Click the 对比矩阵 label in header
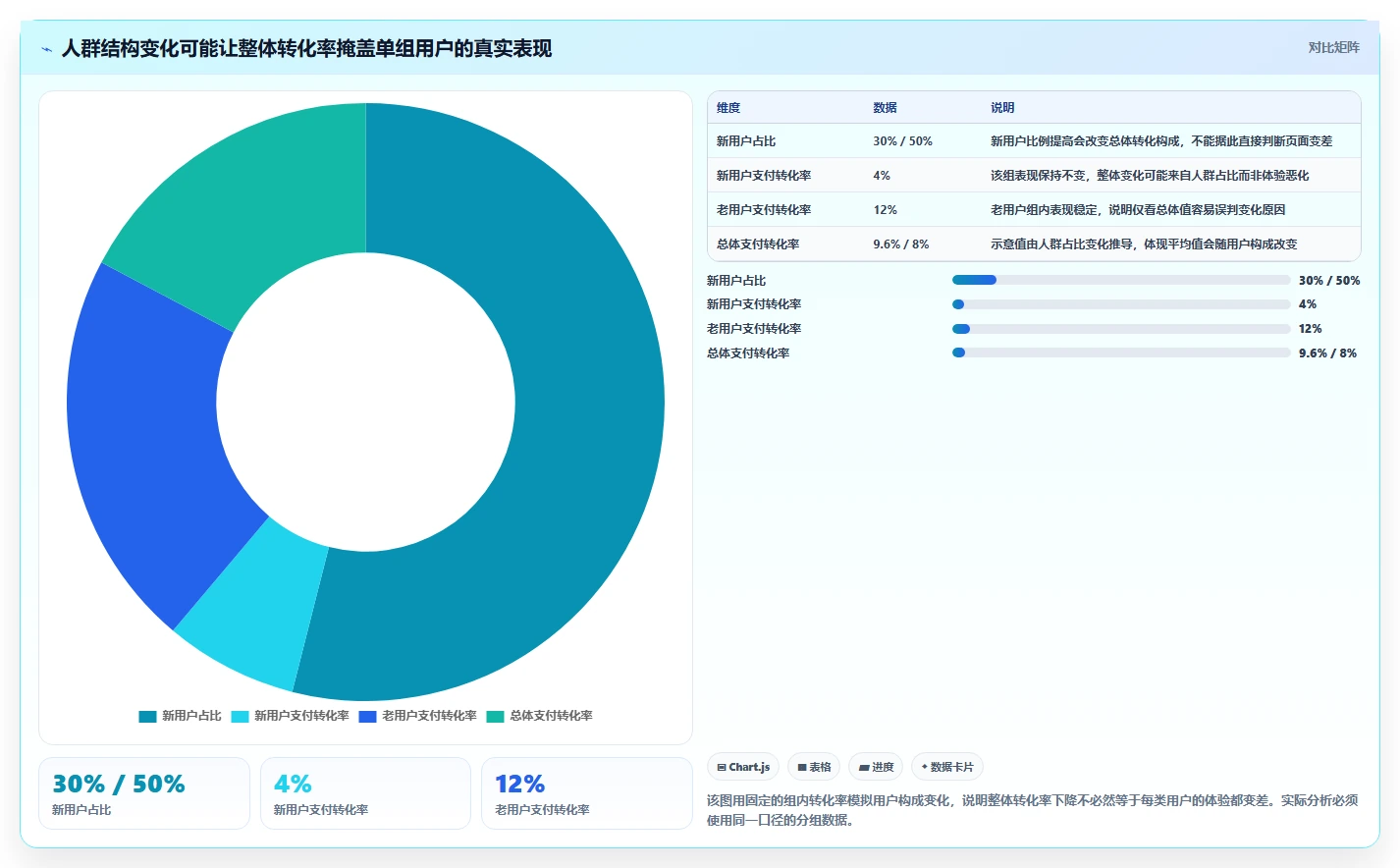Viewport: 1400px width, 868px height. tap(1333, 48)
